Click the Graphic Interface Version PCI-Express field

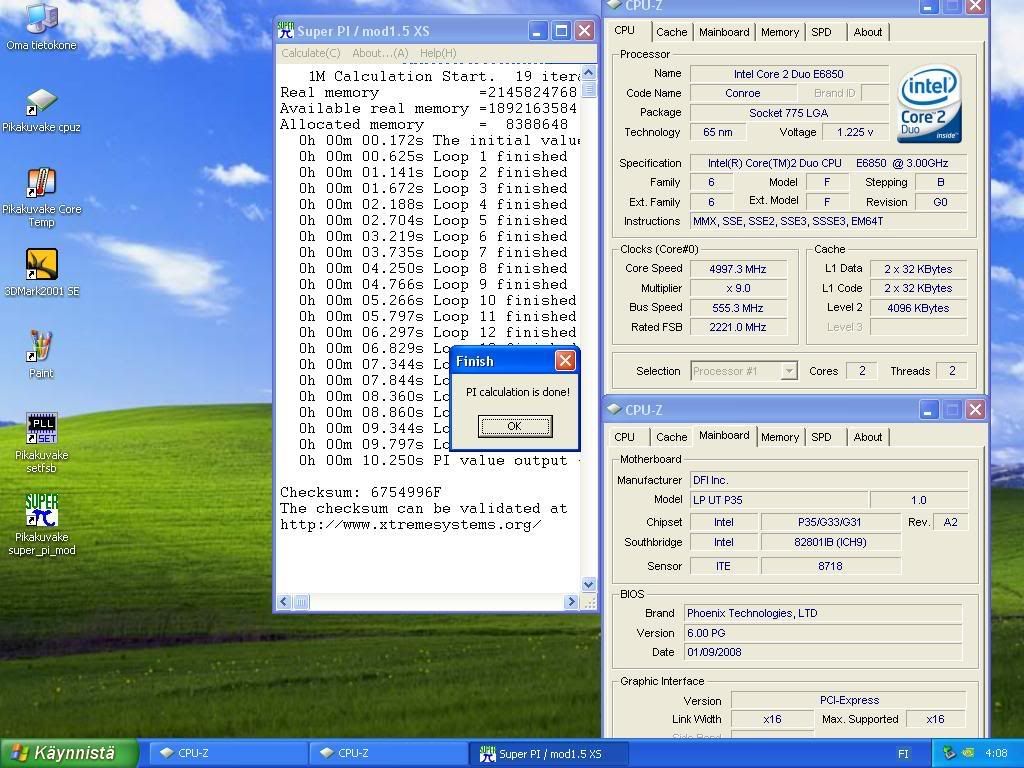pyautogui.click(x=849, y=700)
